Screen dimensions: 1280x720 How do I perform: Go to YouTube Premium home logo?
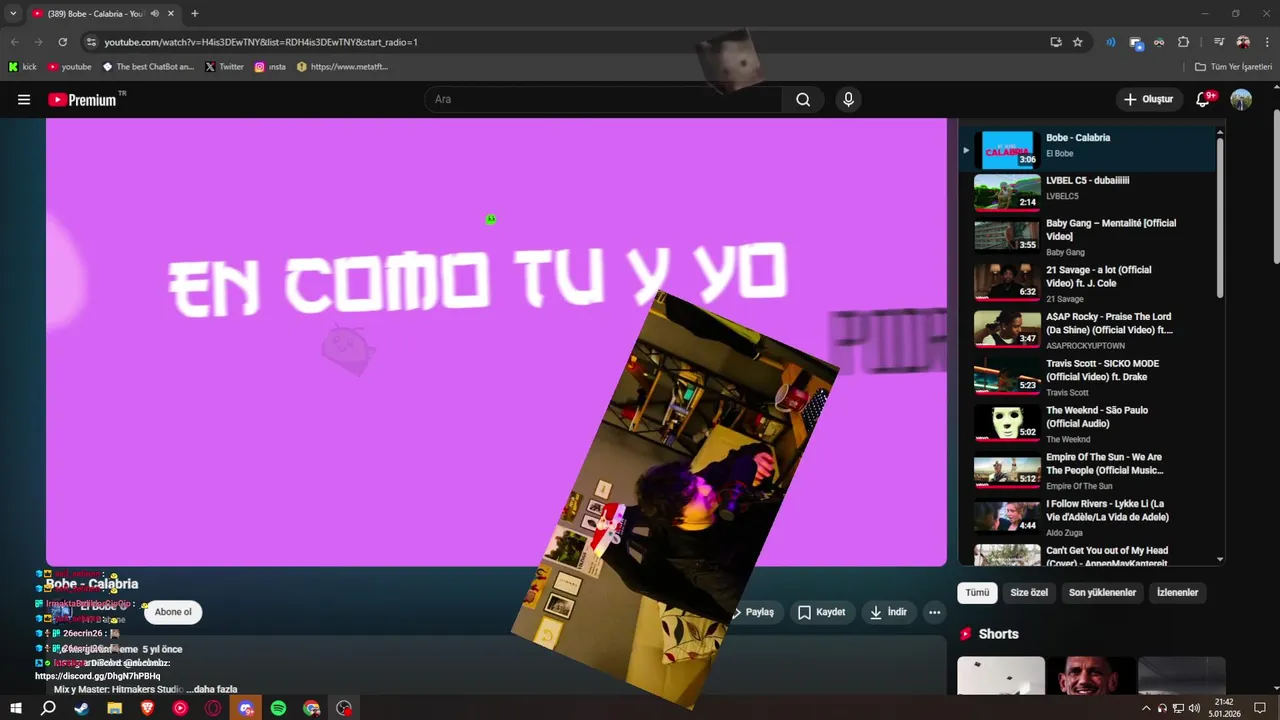click(87, 99)
